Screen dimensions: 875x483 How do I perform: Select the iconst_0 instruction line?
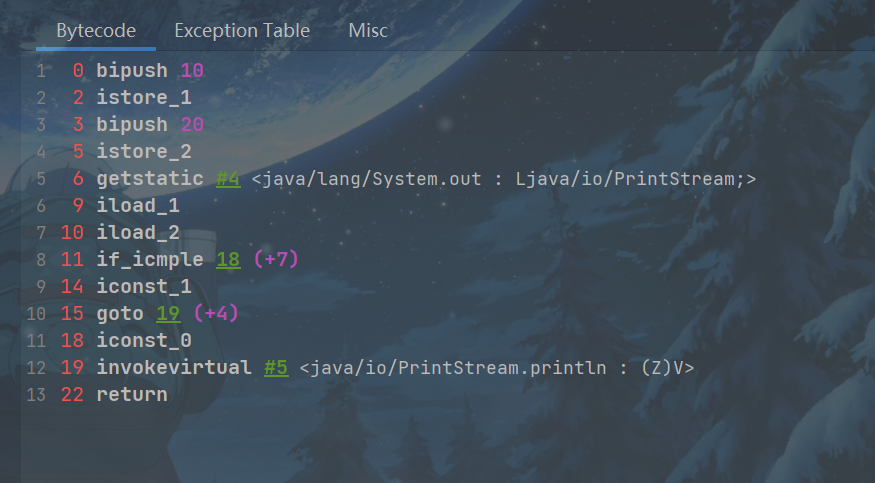click(143, 341)
